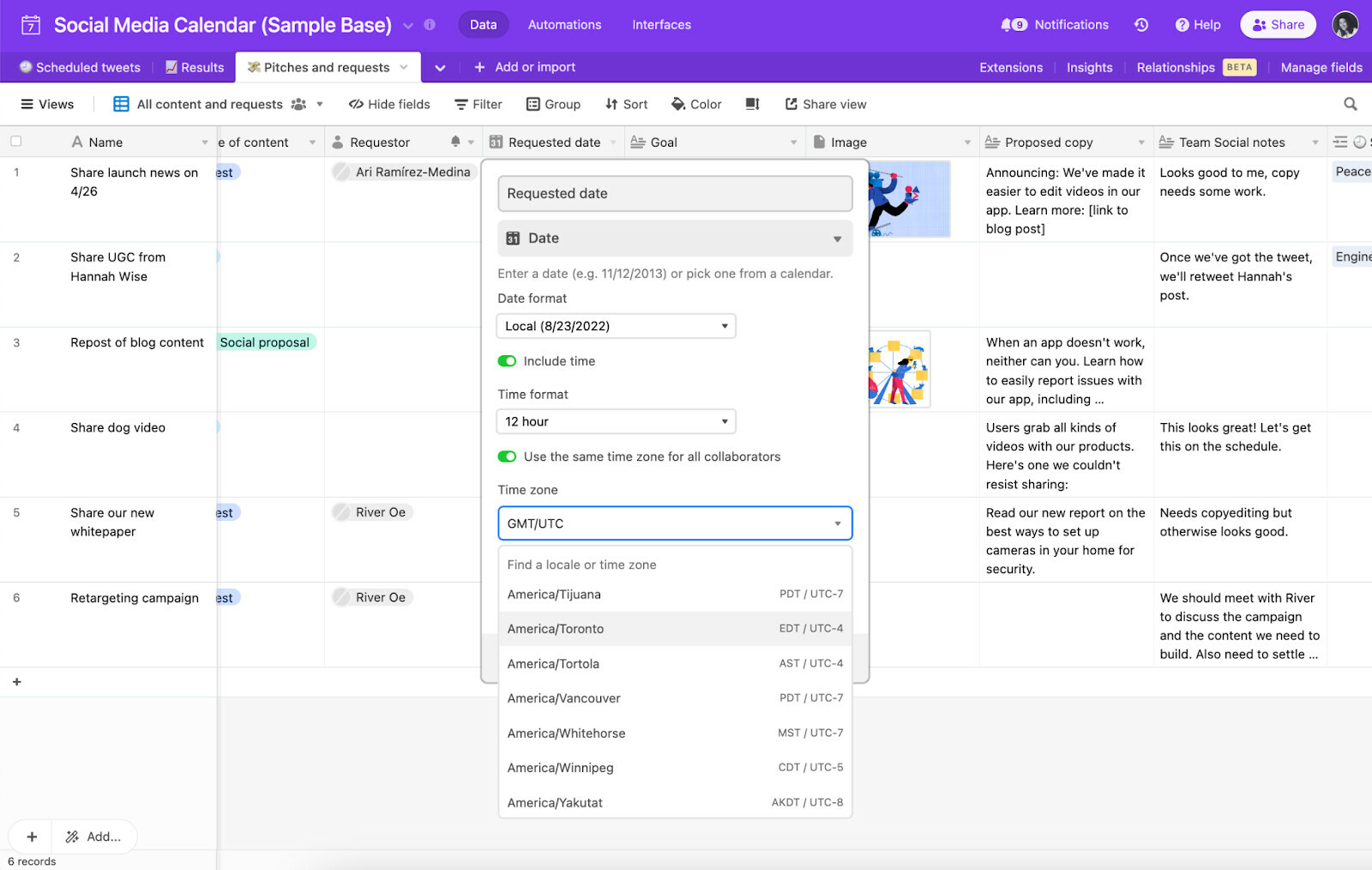Image resolution: width=1372 pixels, height=870 pixels.
Task: Open Insights
Action: click(1089, 68)
